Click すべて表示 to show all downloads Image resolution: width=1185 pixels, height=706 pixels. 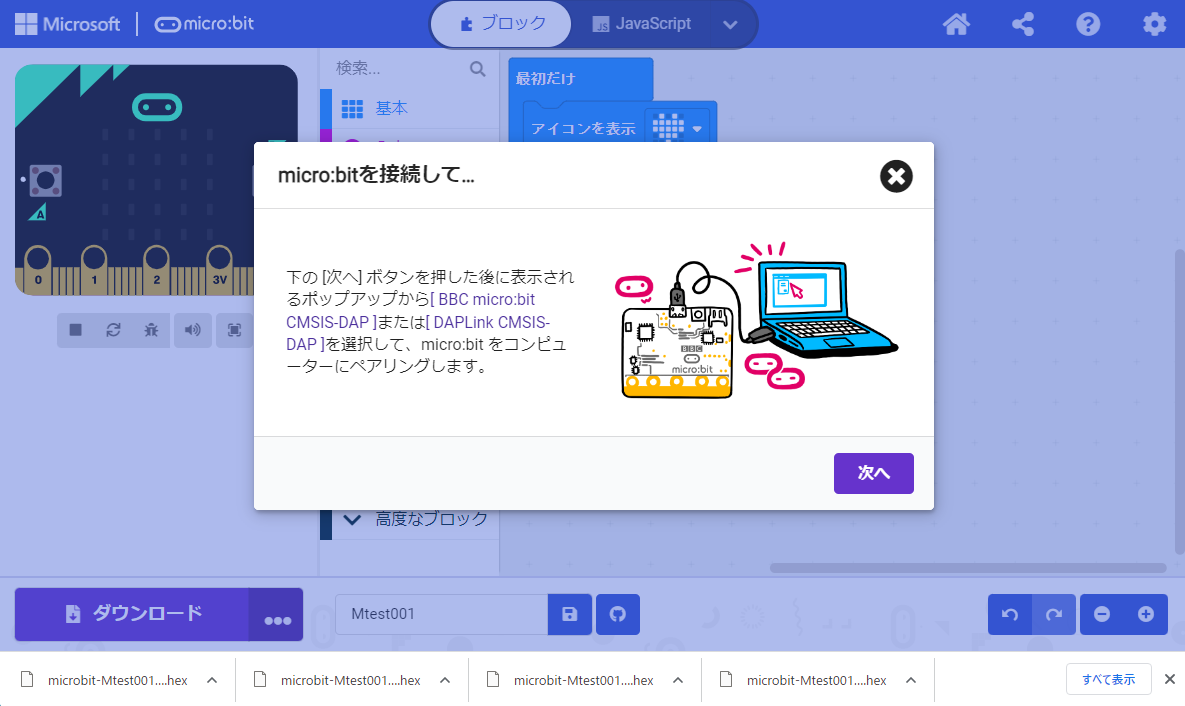point(1108,680)
